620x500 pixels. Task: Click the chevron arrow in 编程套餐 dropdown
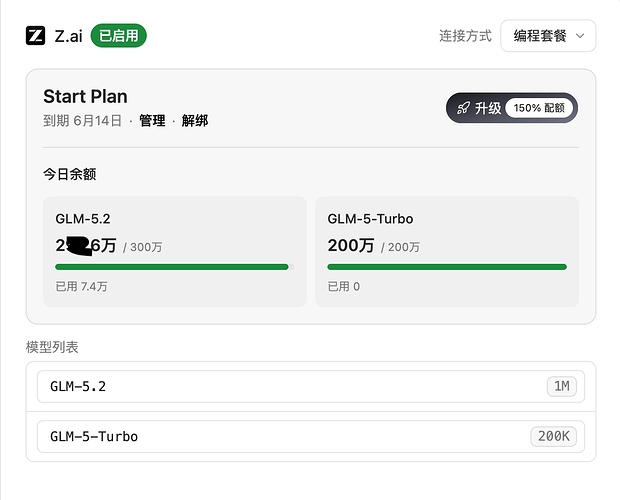pyautogui.click(x=580, y=36)
